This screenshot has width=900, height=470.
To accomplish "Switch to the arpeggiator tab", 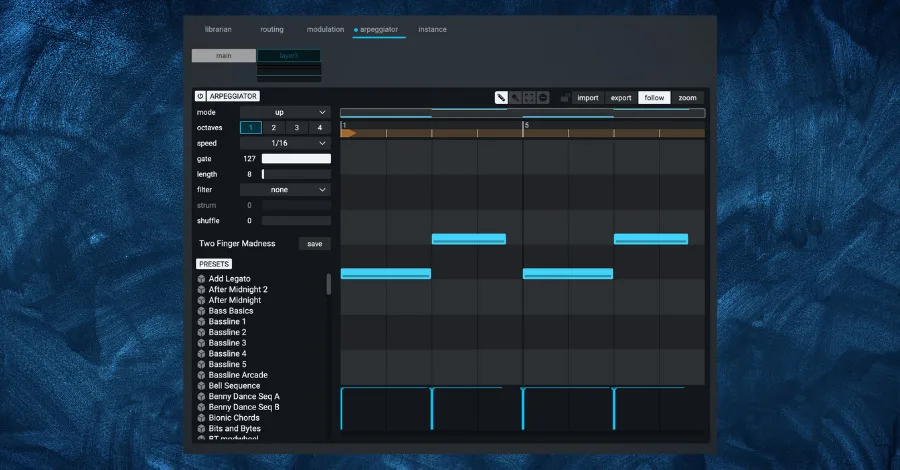I will (x=379, y=29).
